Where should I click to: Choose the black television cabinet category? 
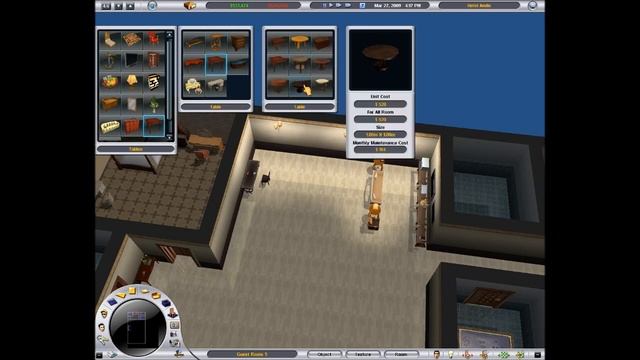(132, 61)
